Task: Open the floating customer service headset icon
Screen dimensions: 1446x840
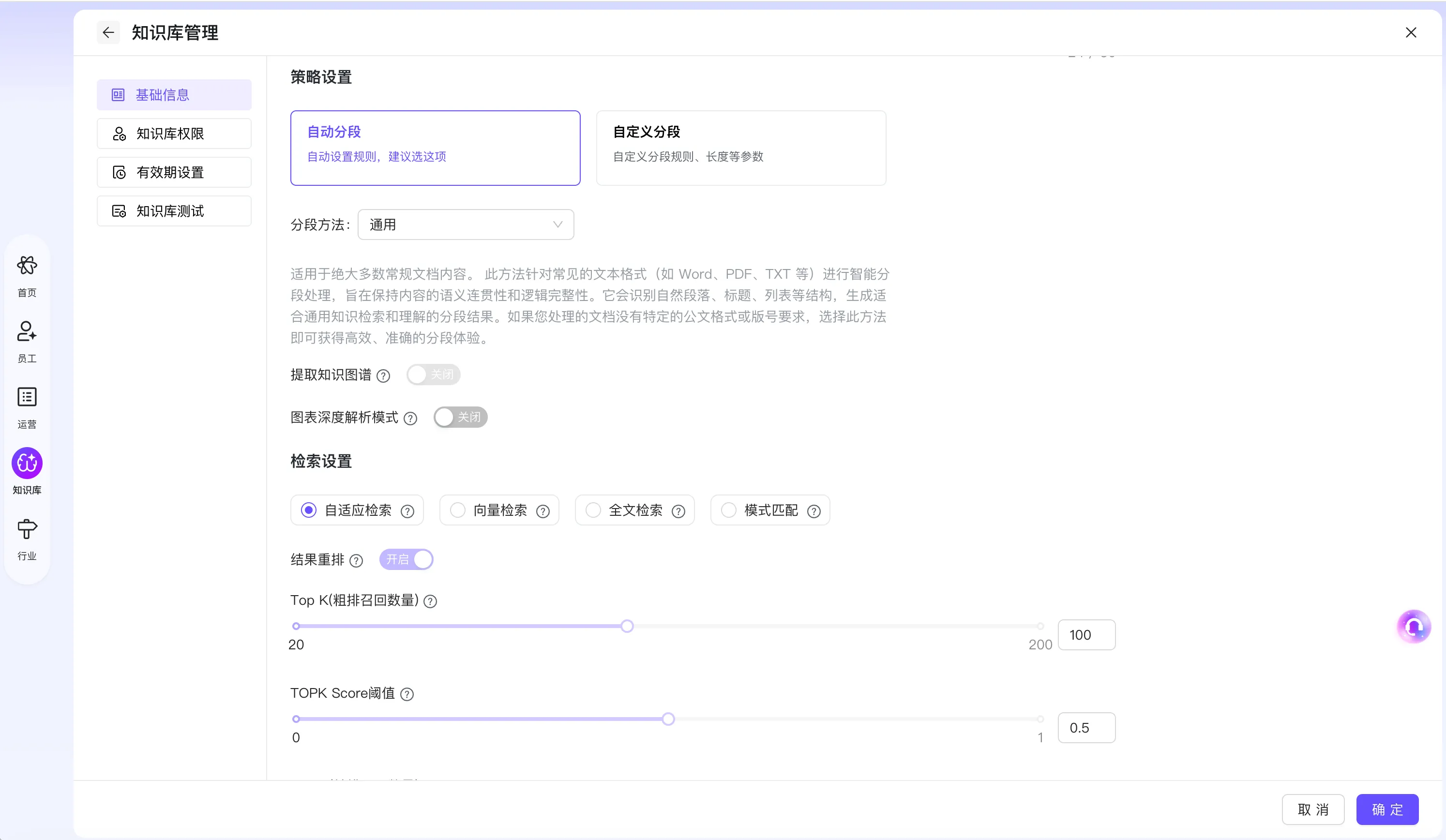Action: (x=1413, y=627)
